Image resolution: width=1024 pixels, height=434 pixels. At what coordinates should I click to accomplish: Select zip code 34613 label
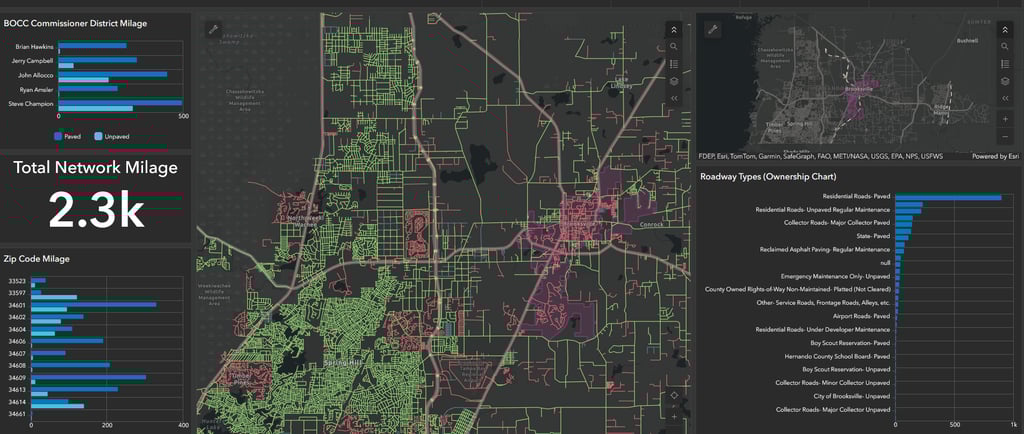pyautogui.click(x=18, y=390)
